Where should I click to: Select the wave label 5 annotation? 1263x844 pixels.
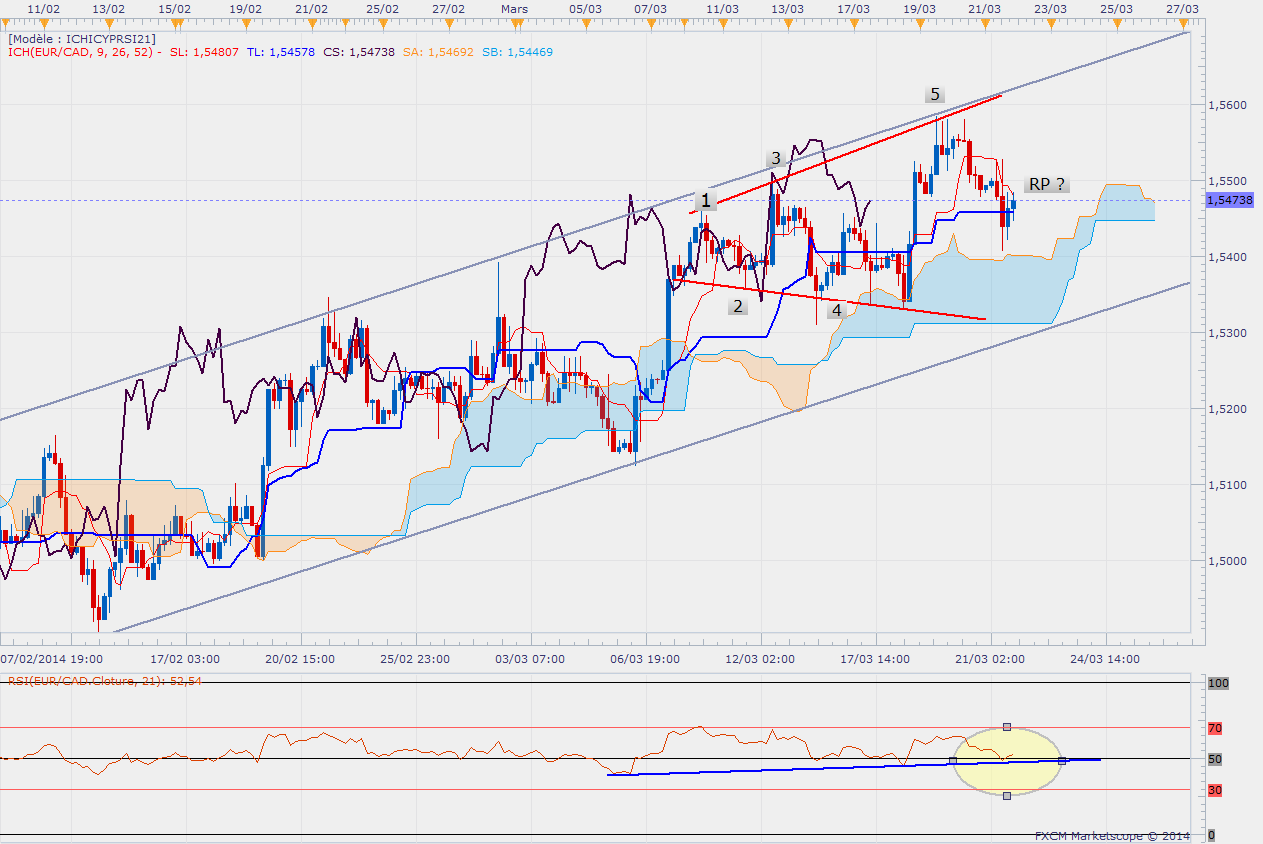tap(935, 94)
